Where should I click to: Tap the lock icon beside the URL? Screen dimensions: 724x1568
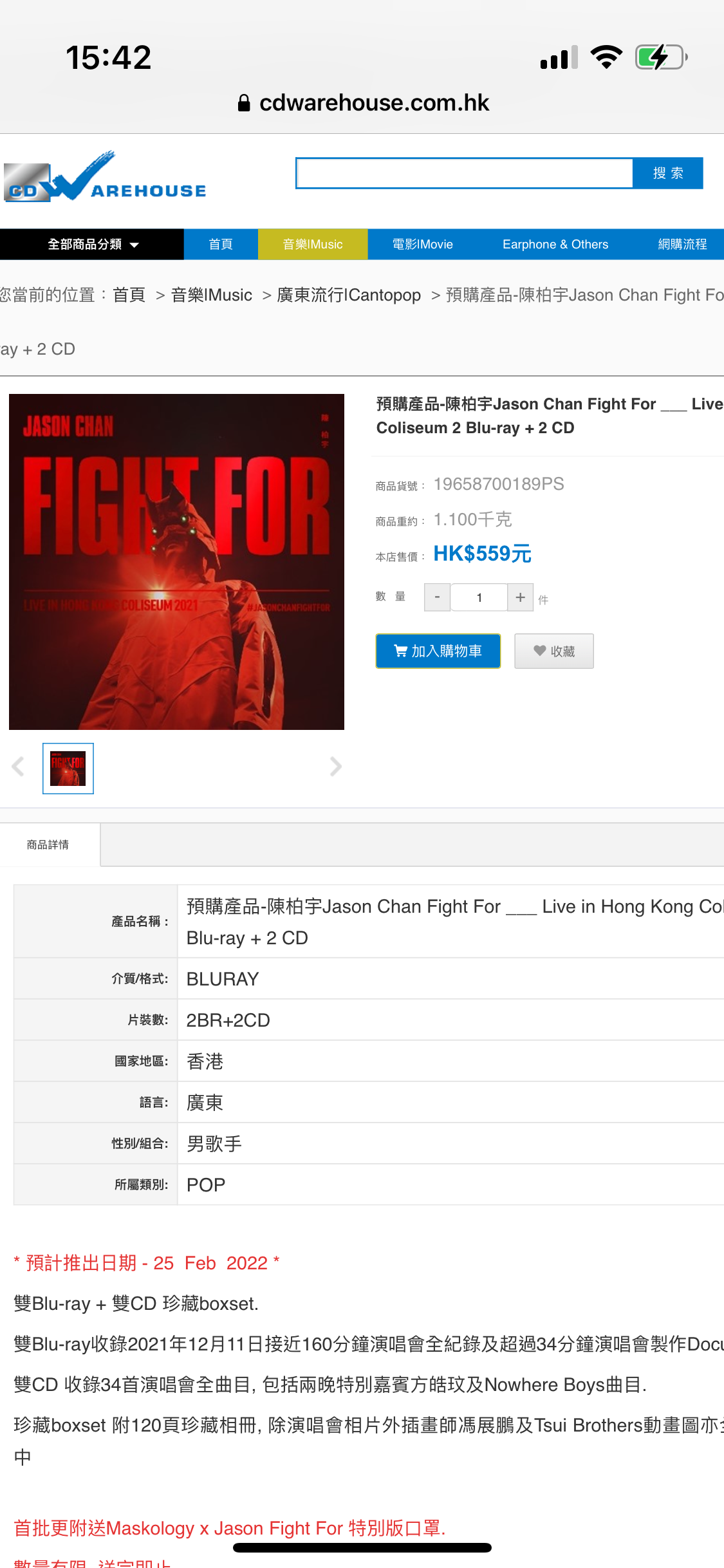tap(244, 103)
